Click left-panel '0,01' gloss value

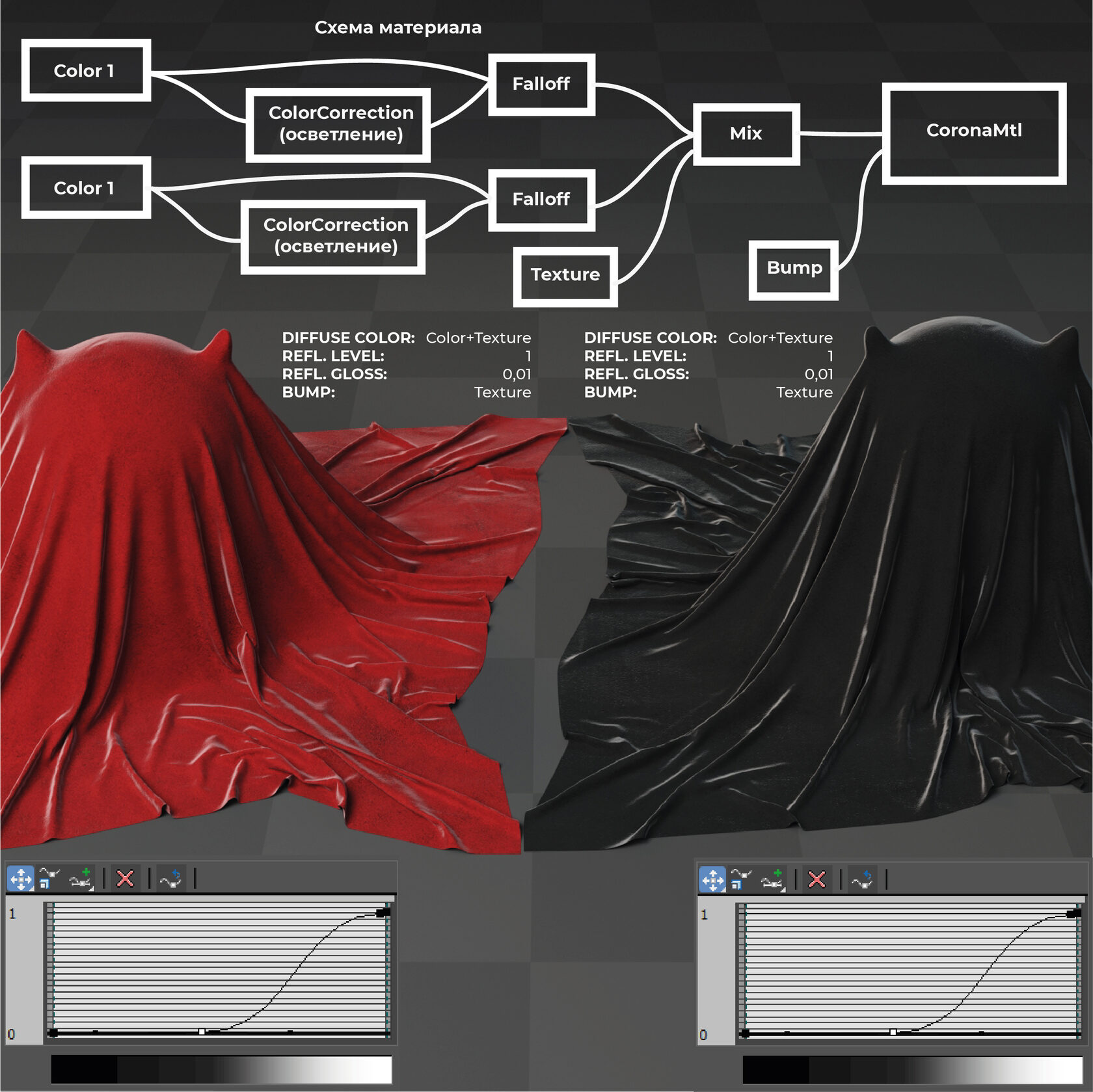517,374
